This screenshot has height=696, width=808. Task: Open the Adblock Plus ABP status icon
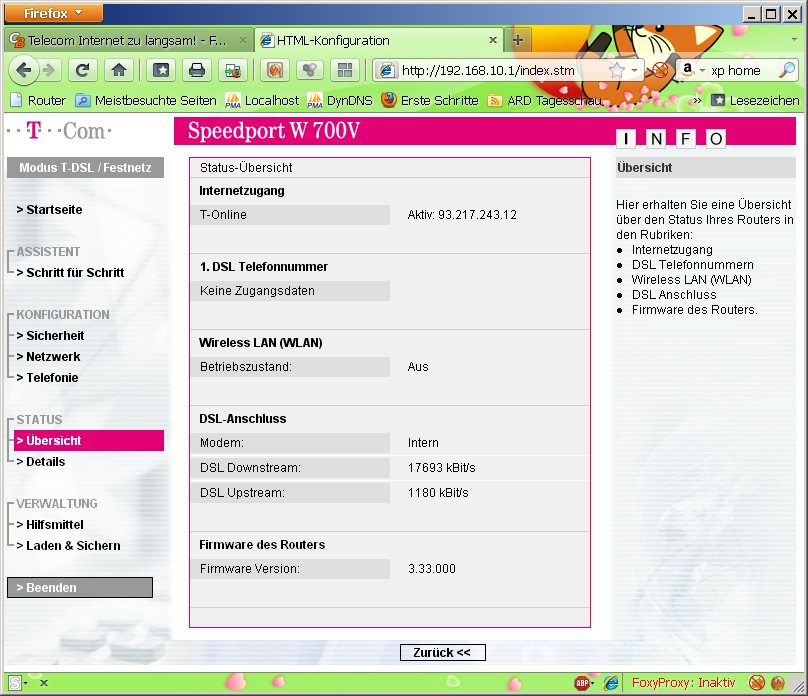584,683
